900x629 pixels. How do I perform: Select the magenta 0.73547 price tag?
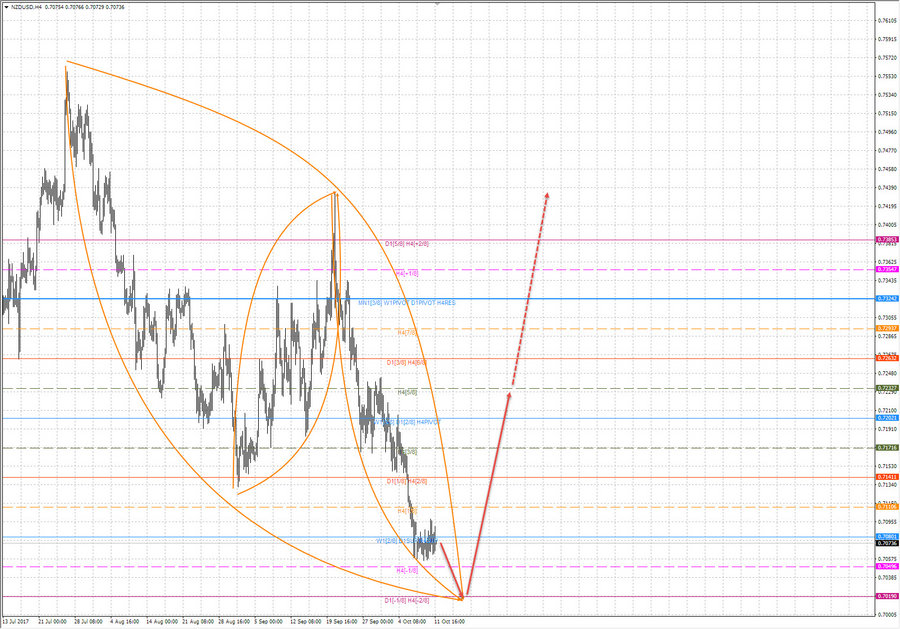887,269
